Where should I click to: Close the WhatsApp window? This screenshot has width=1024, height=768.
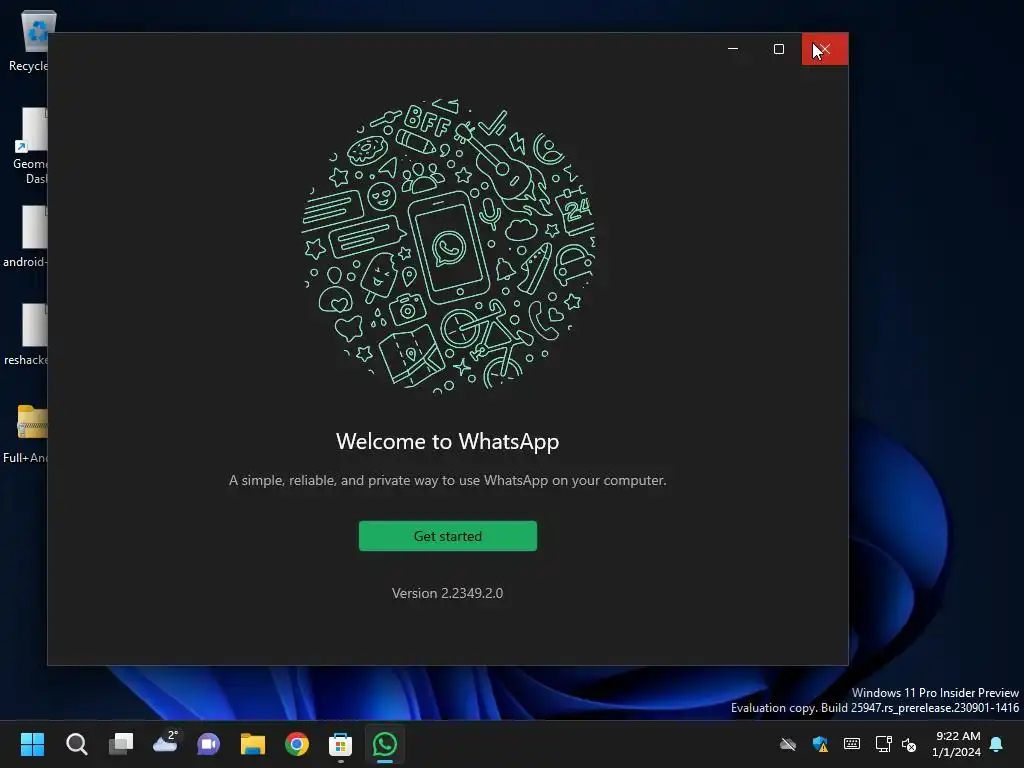[x=825, y=49]
